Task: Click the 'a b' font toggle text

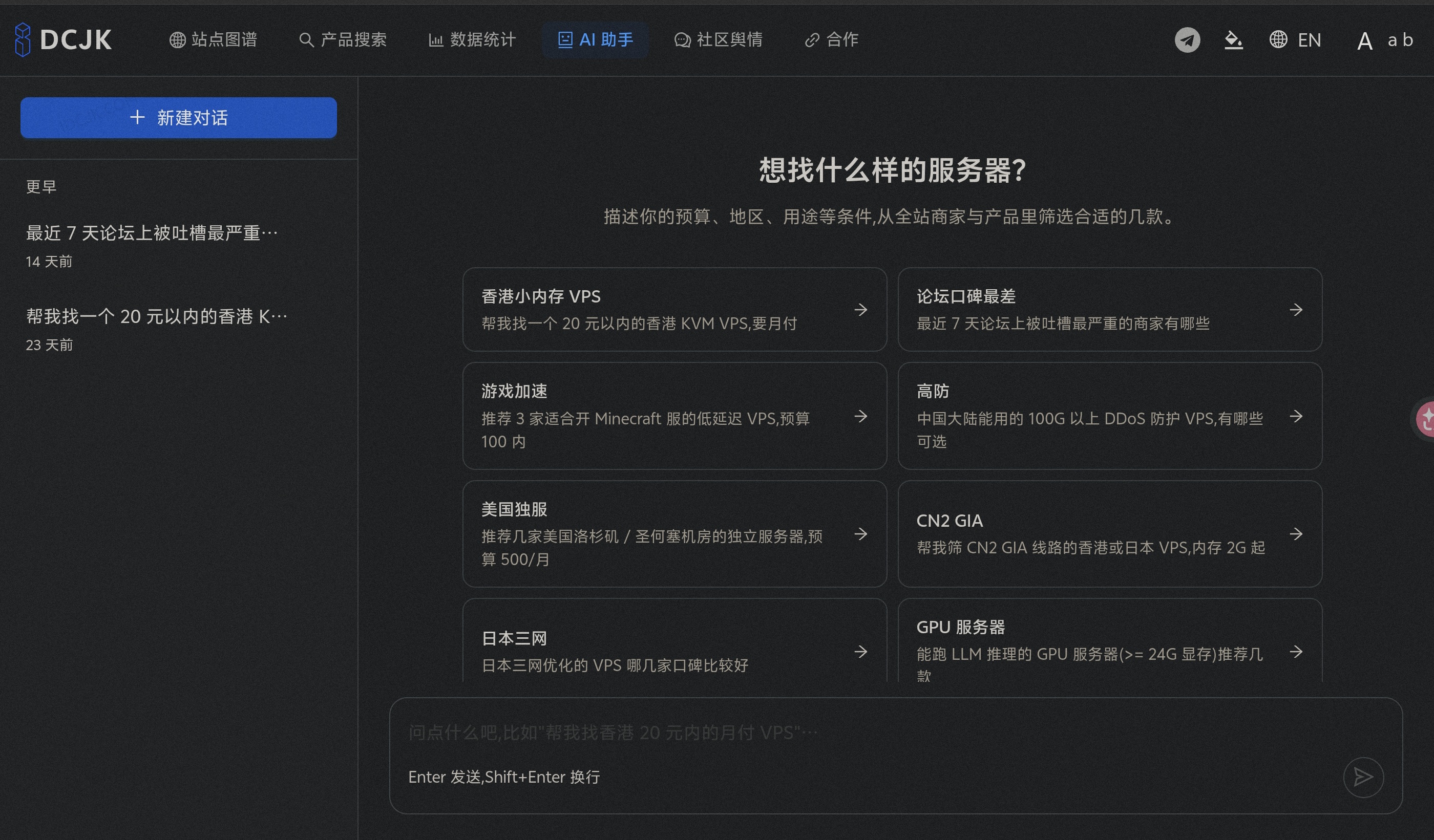Action: click(1400, 40)
